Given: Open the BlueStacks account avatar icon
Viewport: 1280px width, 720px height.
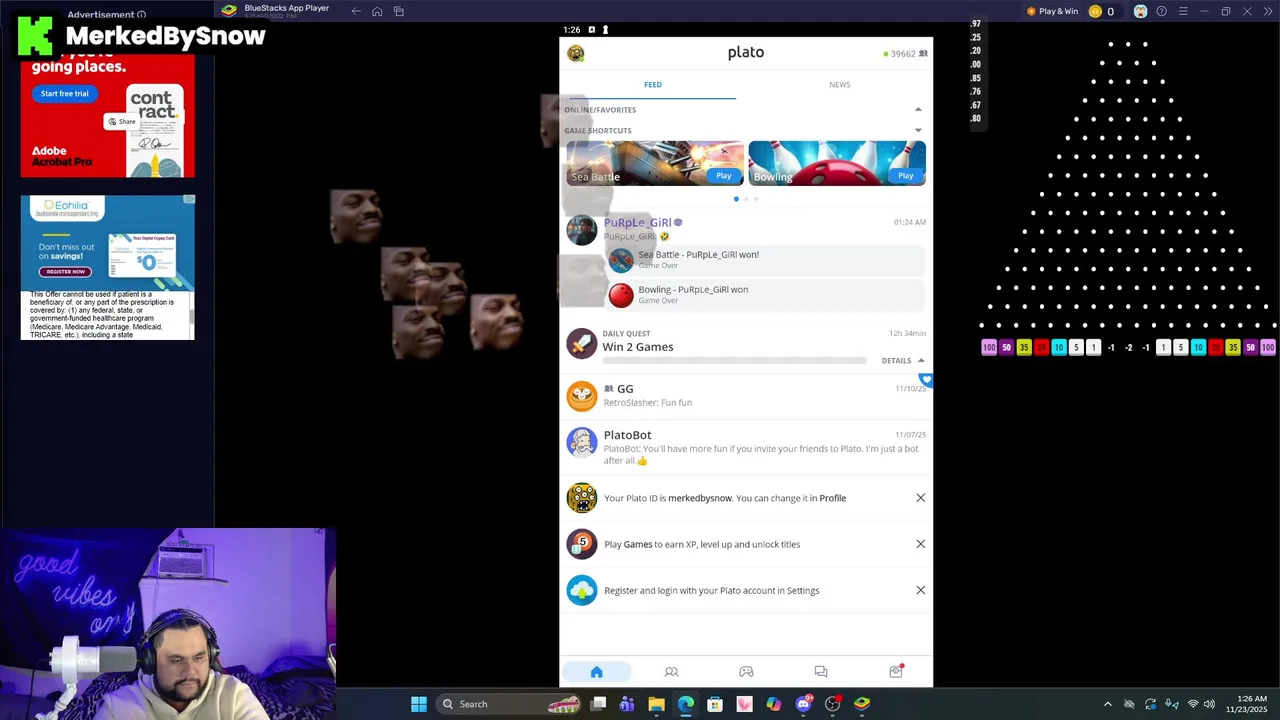Looking at the screenshot, I should (x=1140, y=11).
